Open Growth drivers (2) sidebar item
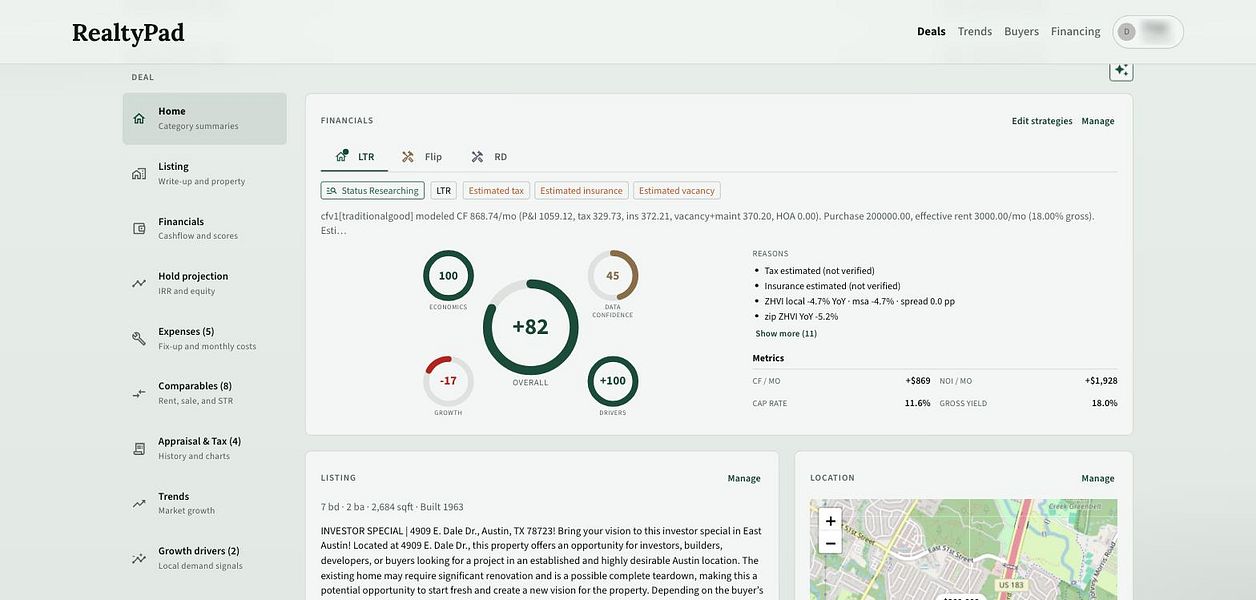Screen dimensions: 1256x600 [205, 558]
